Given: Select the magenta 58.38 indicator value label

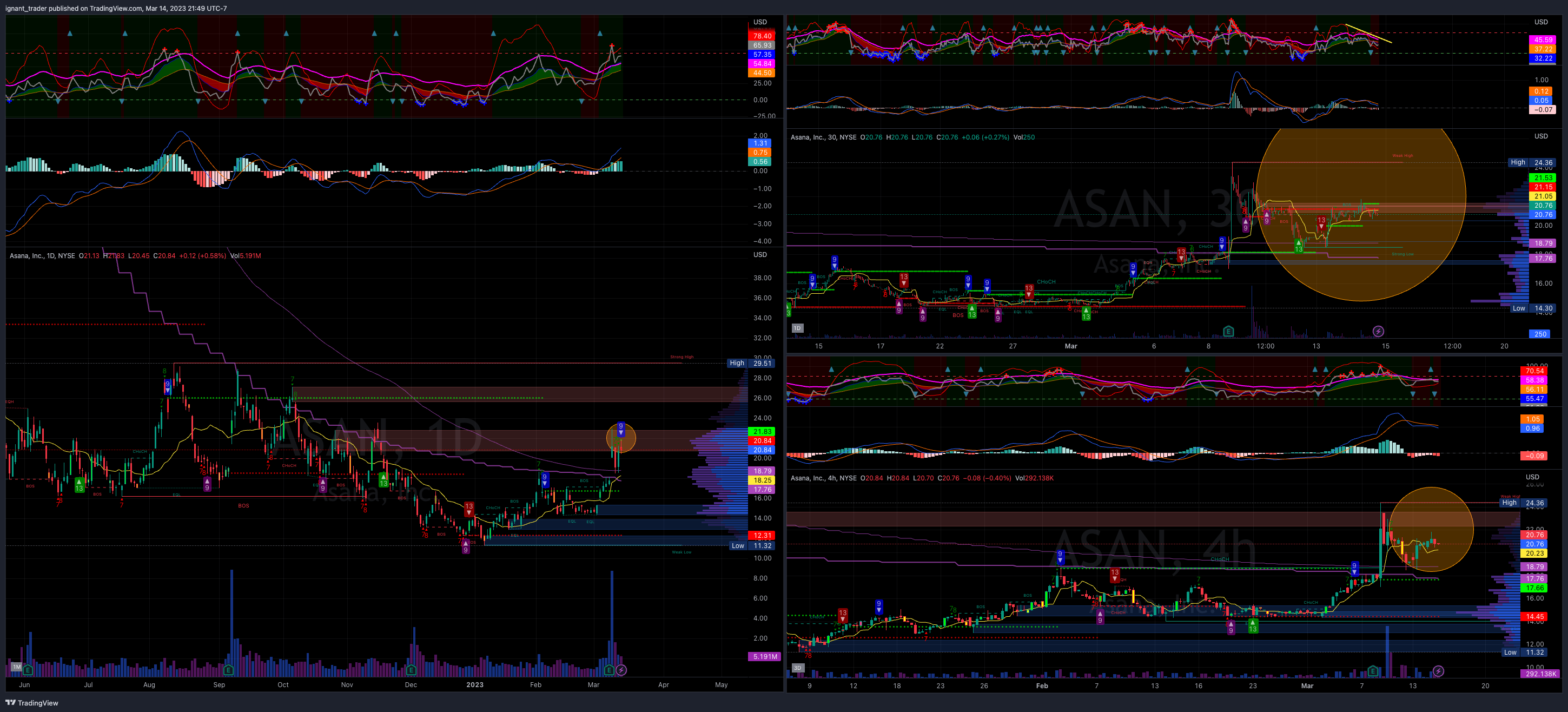Looking at the screenshot, I should [1534, 380].
